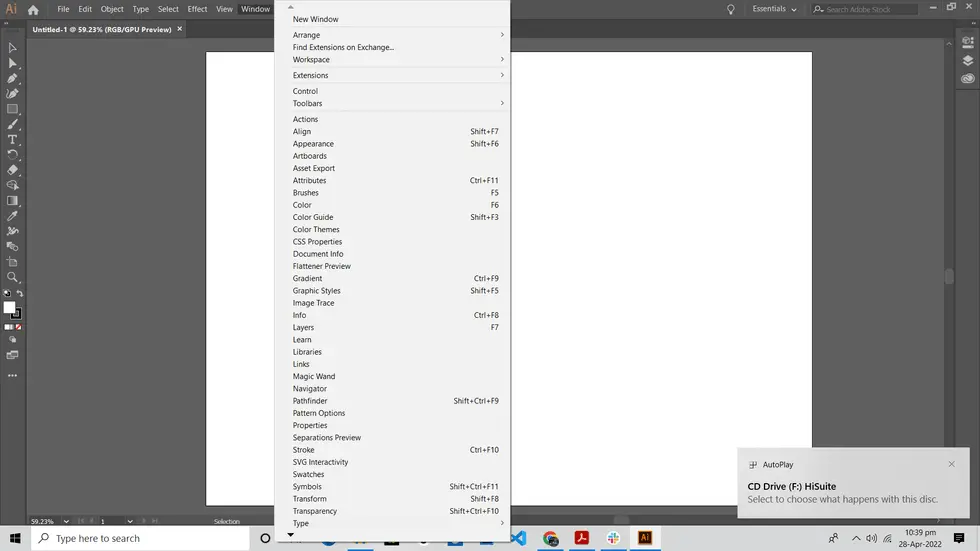The width and height of the screenshot is (980, 551).
Task: Select the Pen tool
Action: click(x=12, y=78)
